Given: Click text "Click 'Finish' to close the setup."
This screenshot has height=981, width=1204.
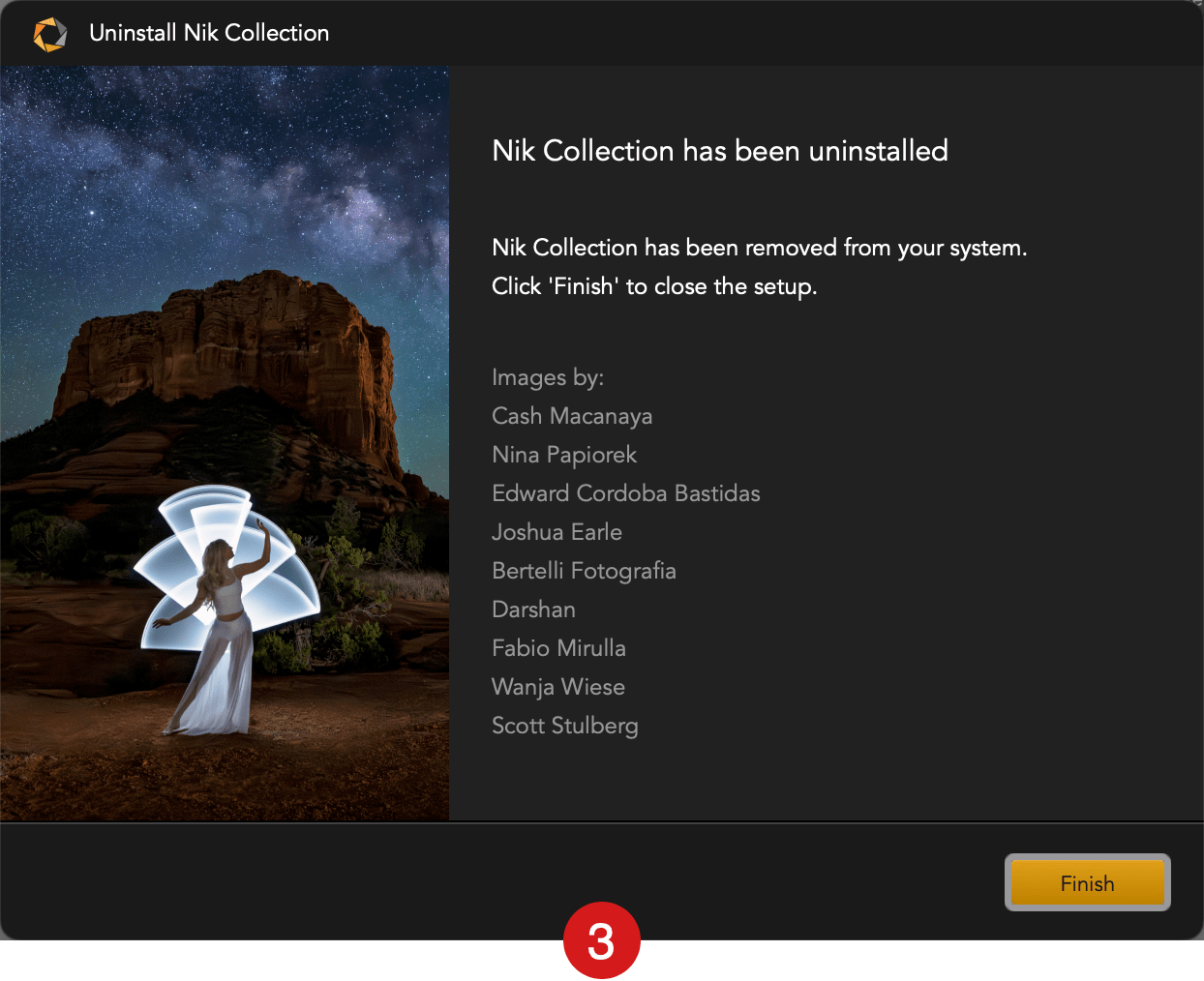Looking at the screenshot, I should pyautogui.click(x=654, y=286).
